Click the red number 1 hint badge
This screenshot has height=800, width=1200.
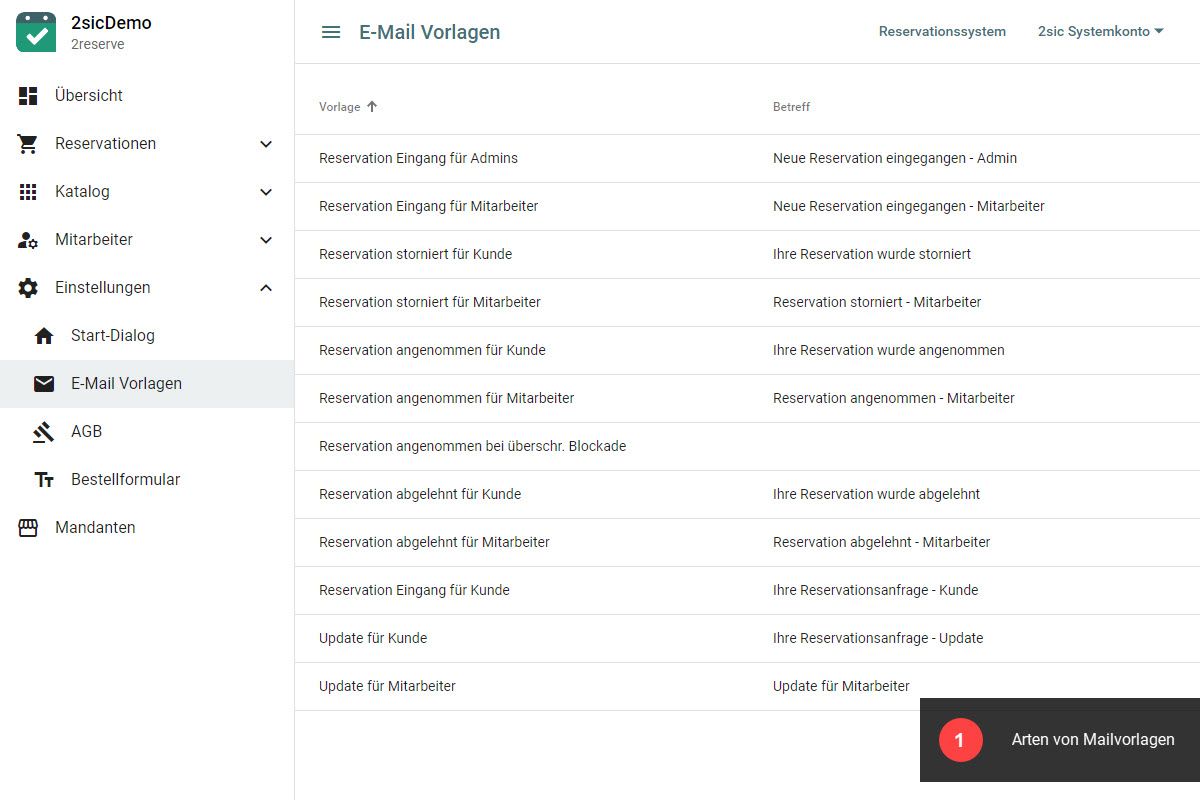[960, 740]
